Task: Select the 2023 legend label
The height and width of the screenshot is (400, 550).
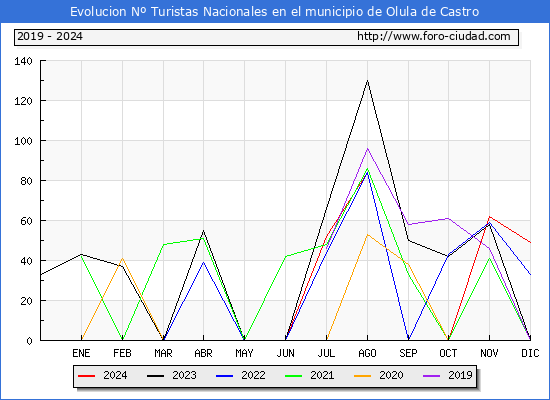Action: click(x=184, y=375)
